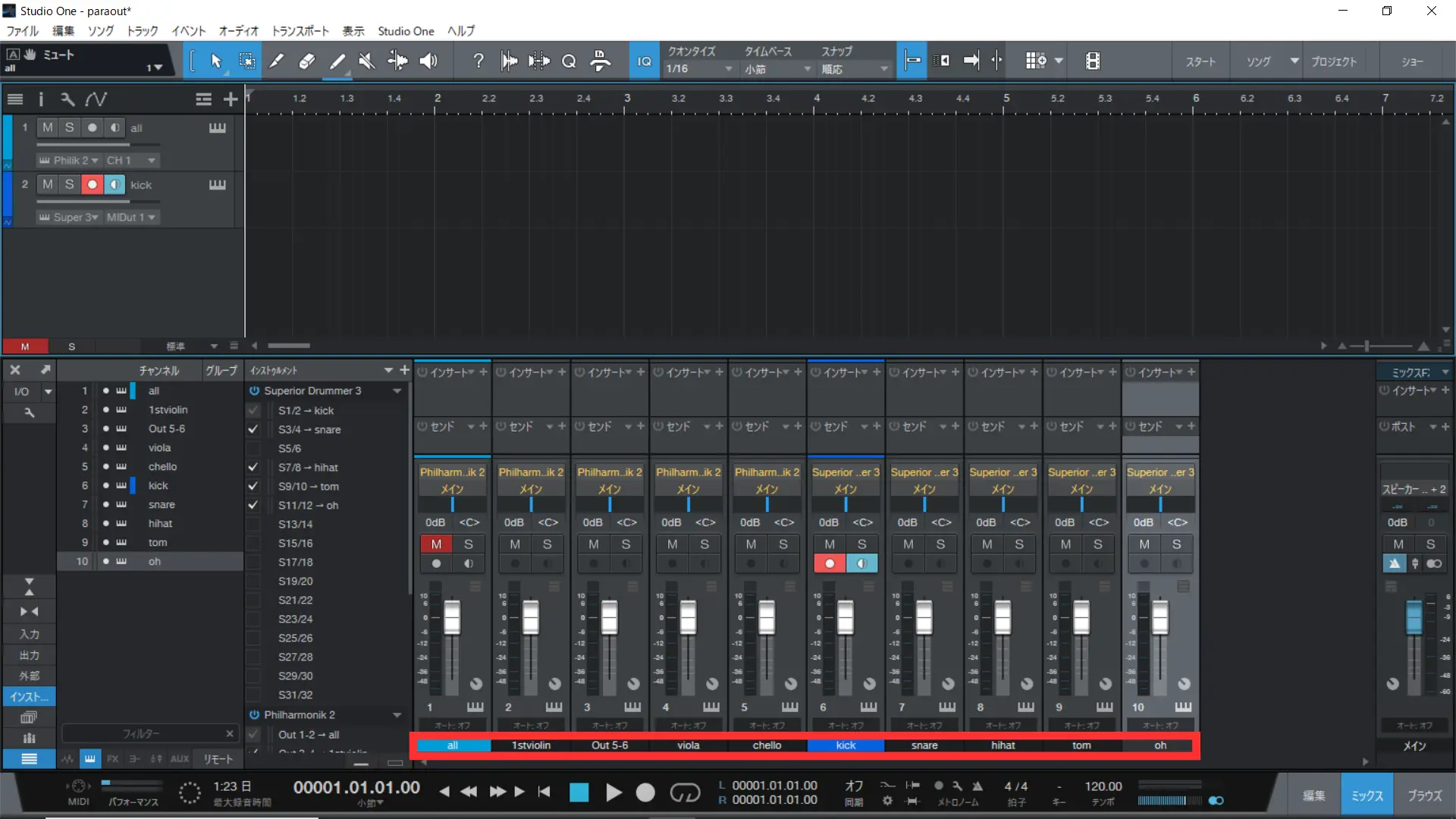
Task: Solo the all track in arrangement
Action: pyautogui.click(x=70, y=127)
